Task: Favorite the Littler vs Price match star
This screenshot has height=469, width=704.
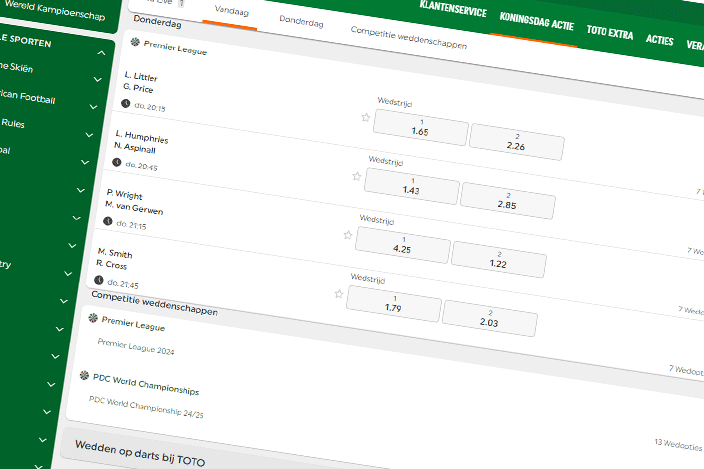Action: pos(366,118)
